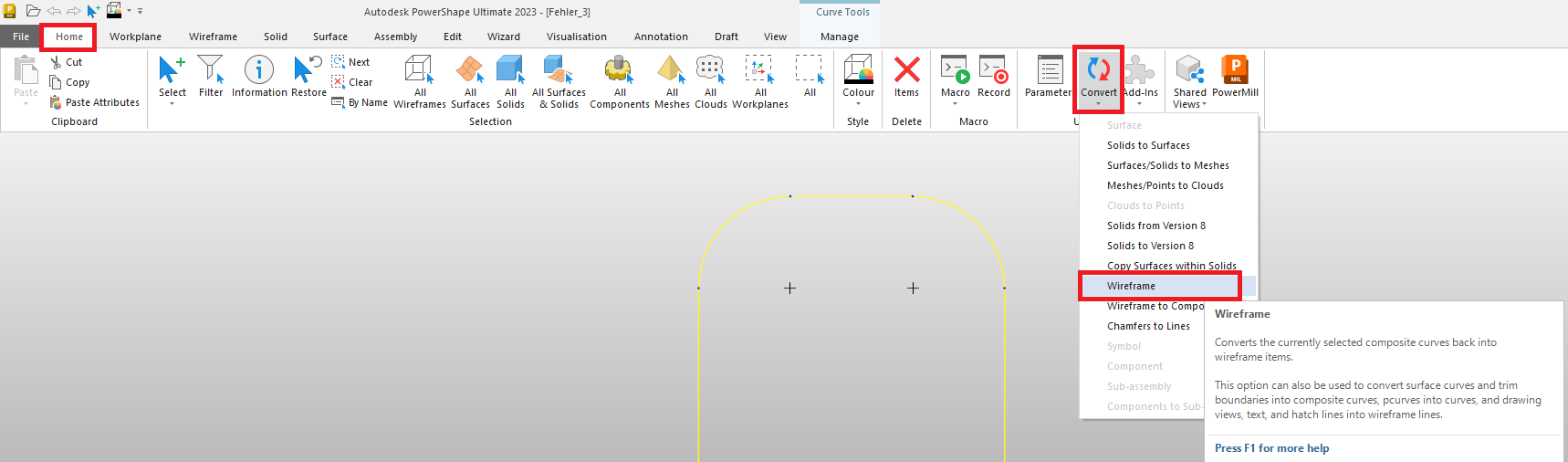The image size is (1568, 462).
Task: Open file from quick access toolbar
Action: click(33, 11)
